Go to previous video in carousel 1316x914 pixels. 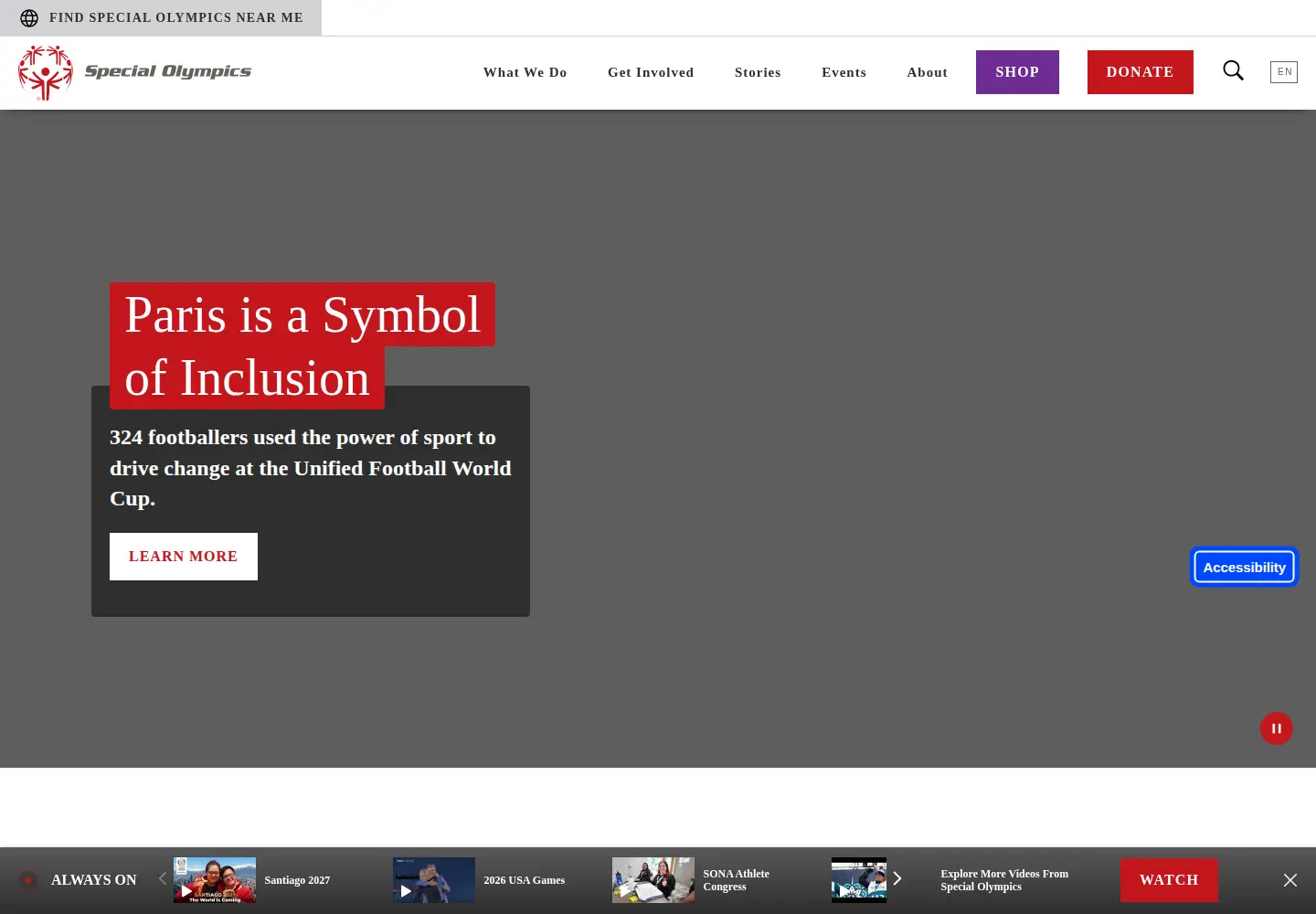pos(163,878)
